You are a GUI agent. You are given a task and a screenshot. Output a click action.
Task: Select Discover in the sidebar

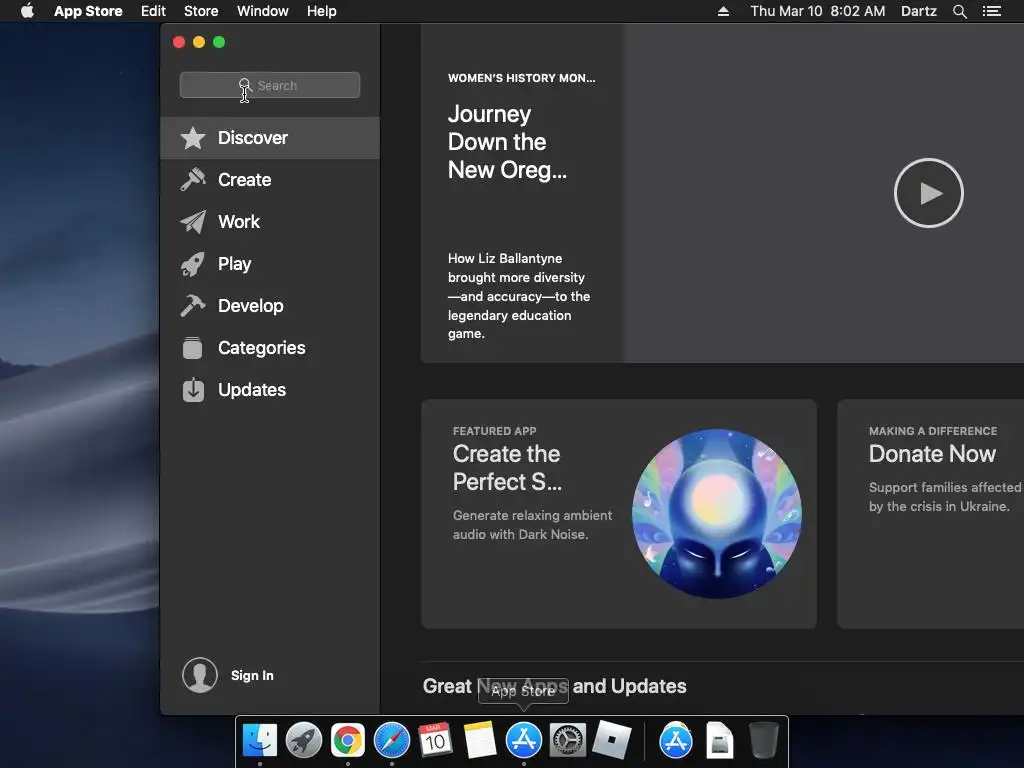(270, 138)
